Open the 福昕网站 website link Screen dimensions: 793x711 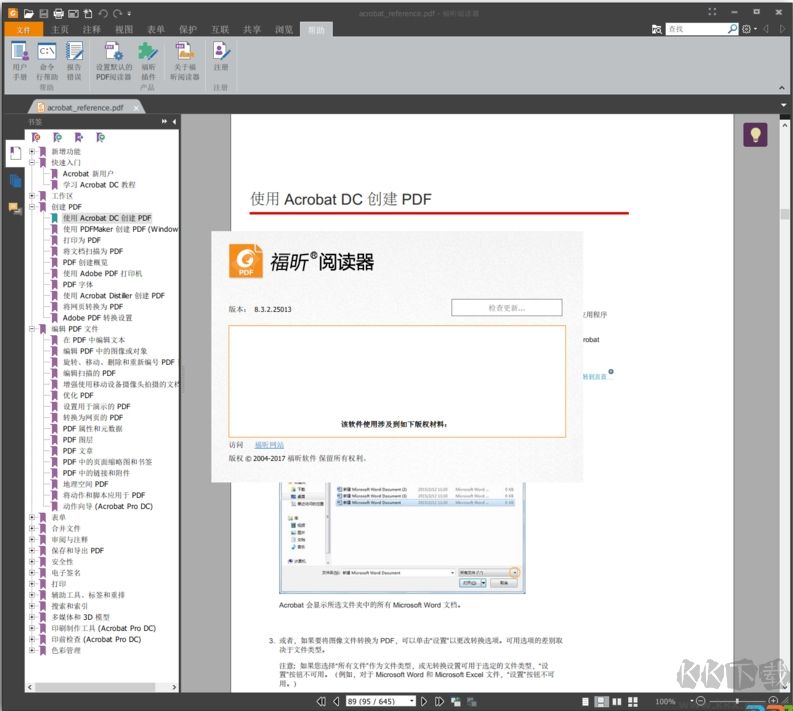click(x=269, y=444)
